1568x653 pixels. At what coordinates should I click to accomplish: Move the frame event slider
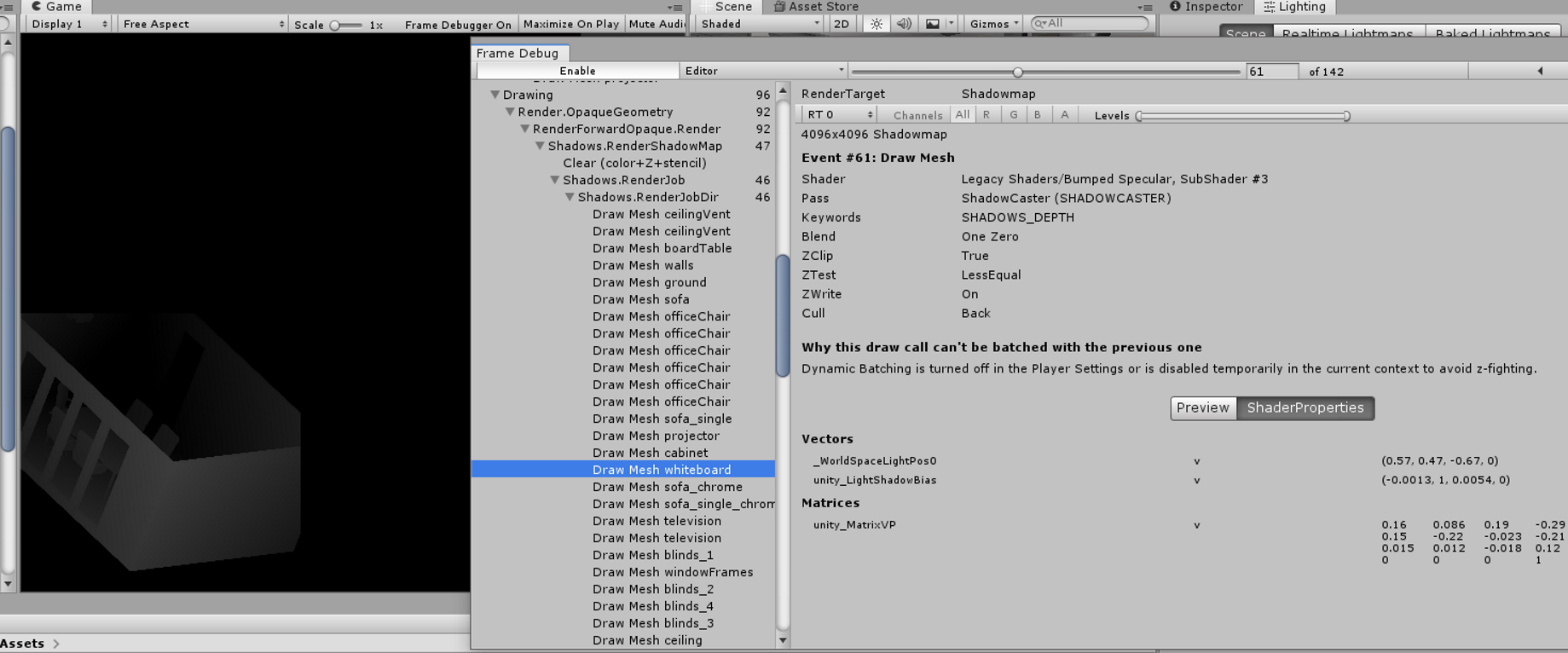pyautogui.click(x=1045, y=72)
